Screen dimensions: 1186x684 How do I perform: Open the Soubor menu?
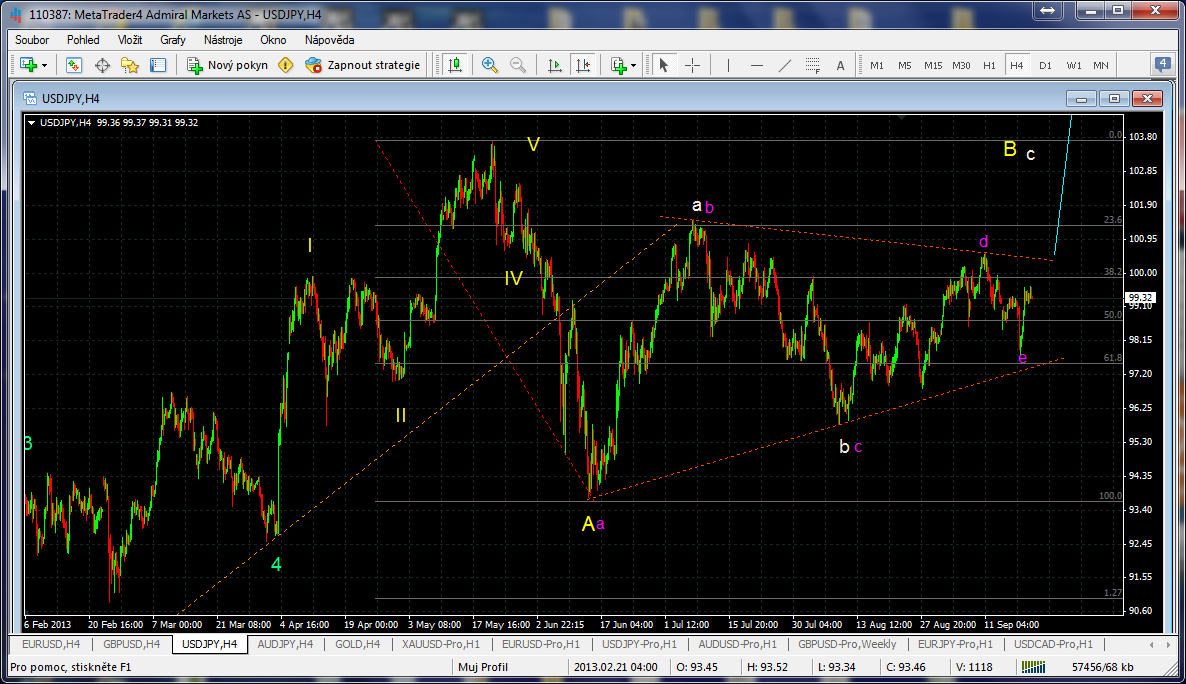click(x=32, y=40)
